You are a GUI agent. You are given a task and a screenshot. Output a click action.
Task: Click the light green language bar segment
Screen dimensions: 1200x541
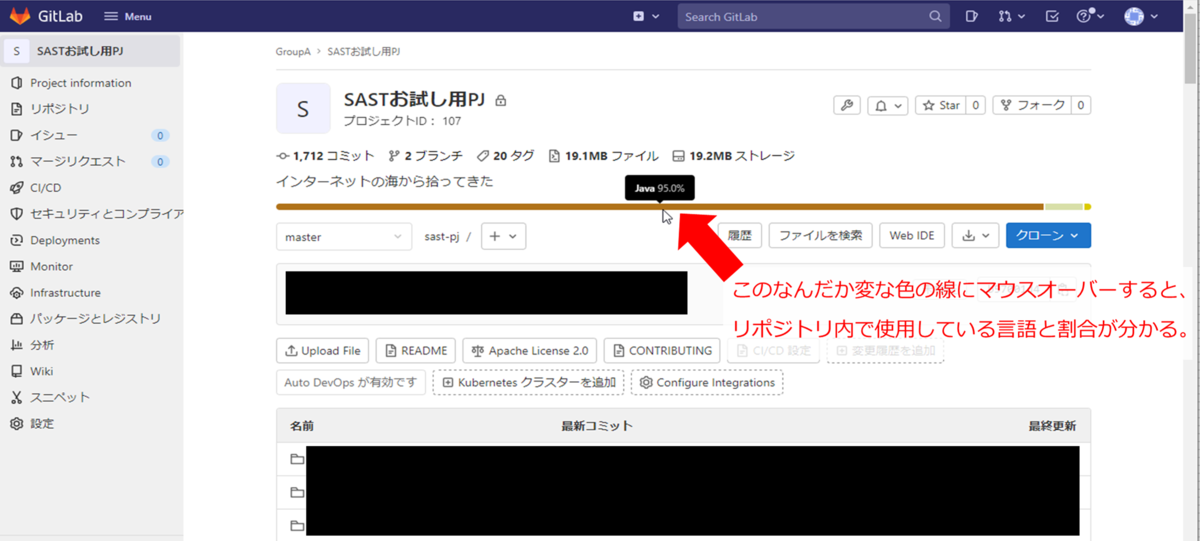tap(1064, 207)
